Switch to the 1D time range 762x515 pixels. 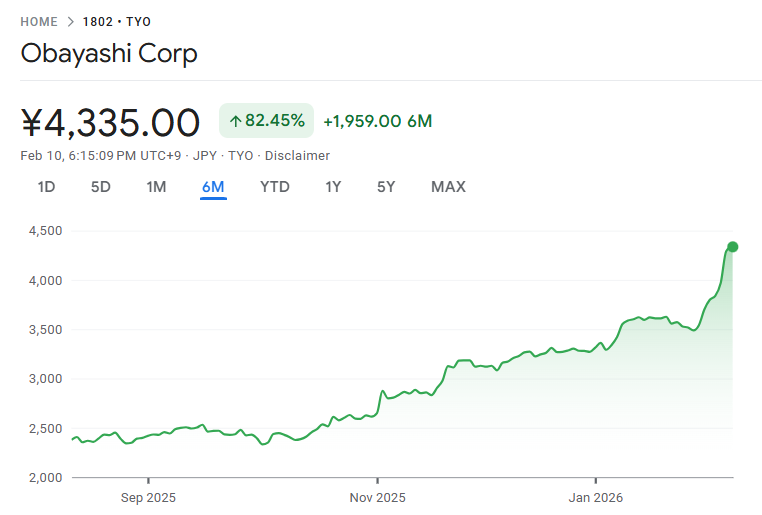coord(46,187)
